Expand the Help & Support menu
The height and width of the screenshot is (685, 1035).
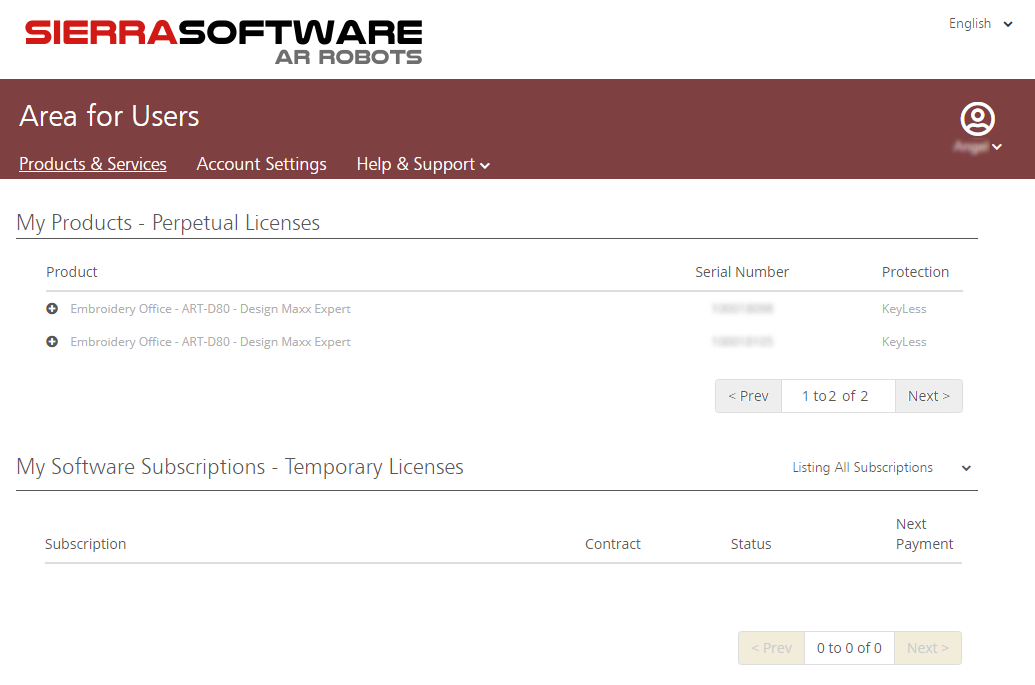pos(422,164)
